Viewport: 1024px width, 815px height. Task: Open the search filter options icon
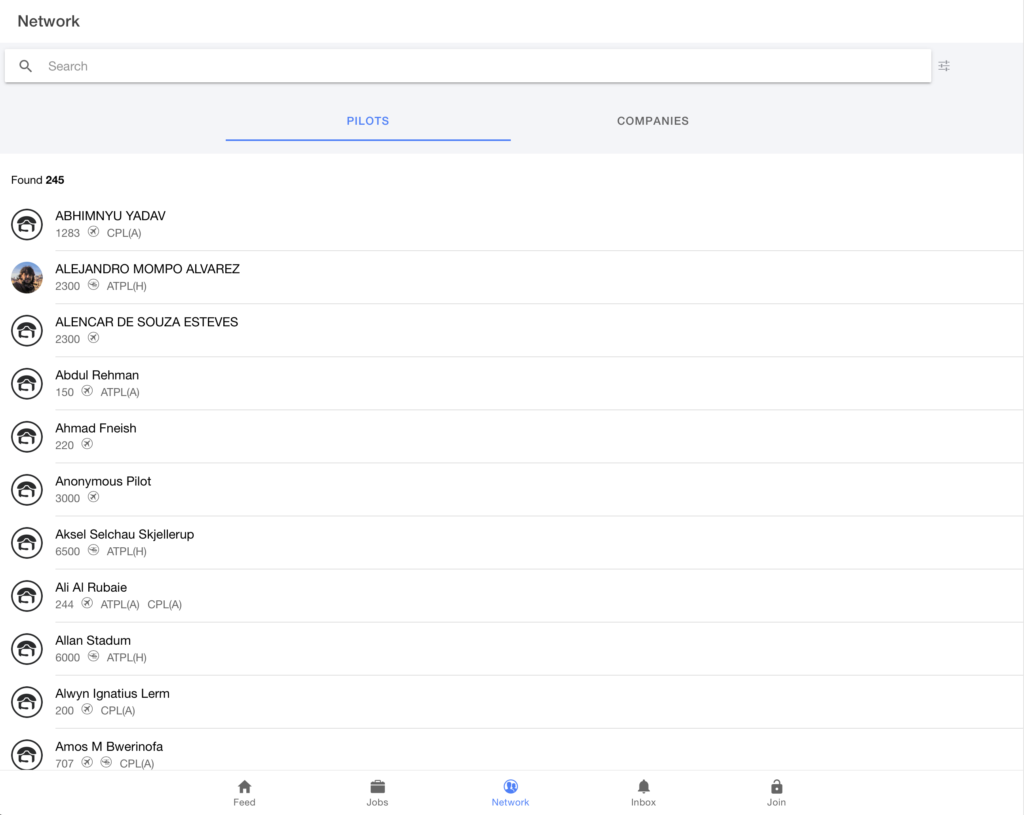(x=944, y=66)
